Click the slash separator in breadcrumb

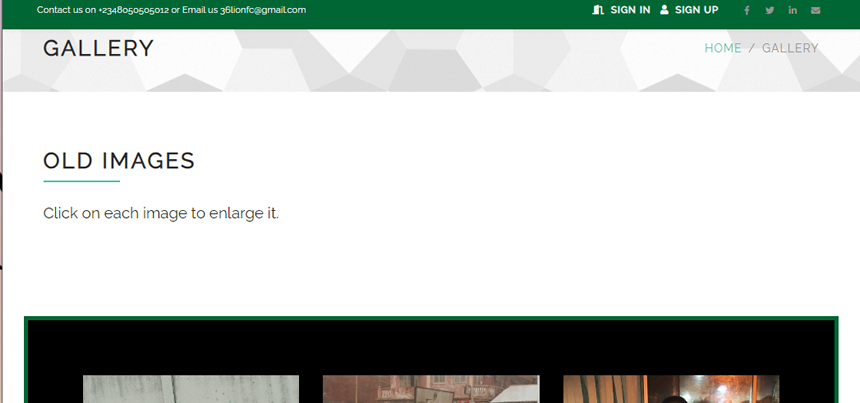tap(752, 48)
